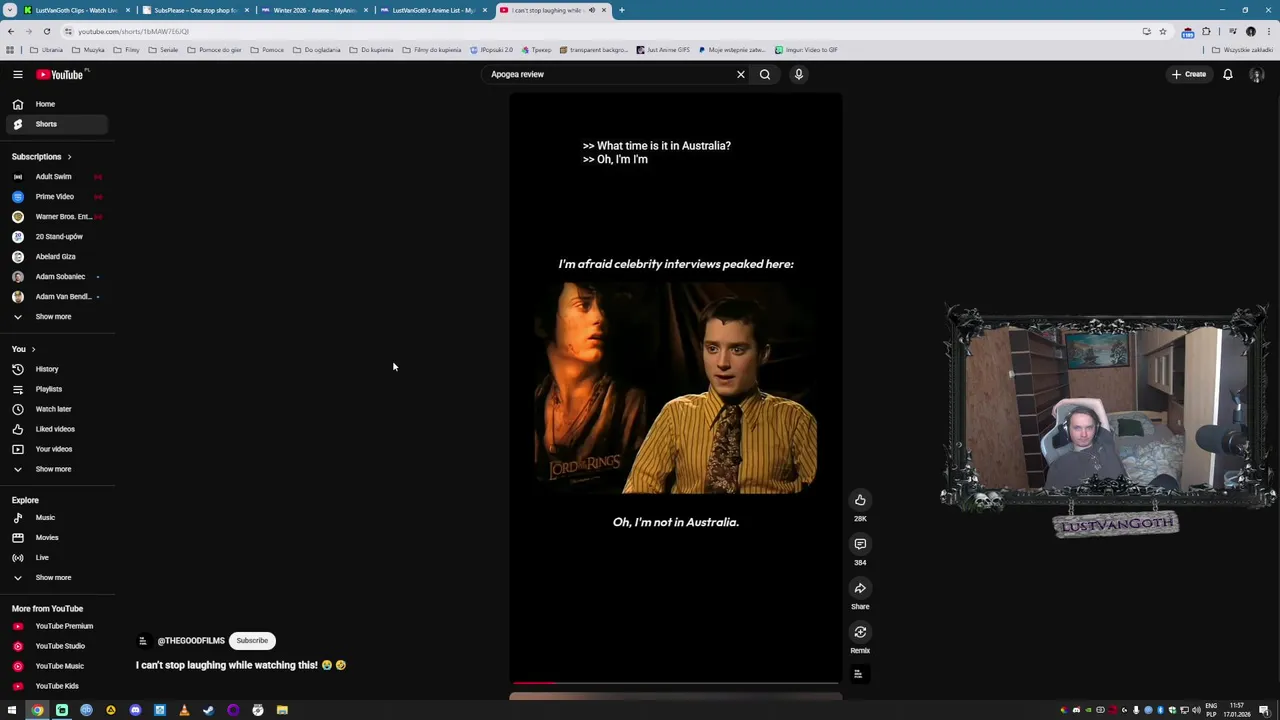Image resolution: width=1280 pixels, height=720 pixels.
Task: Open the Windows Start menu
Action: click(12, 710)
